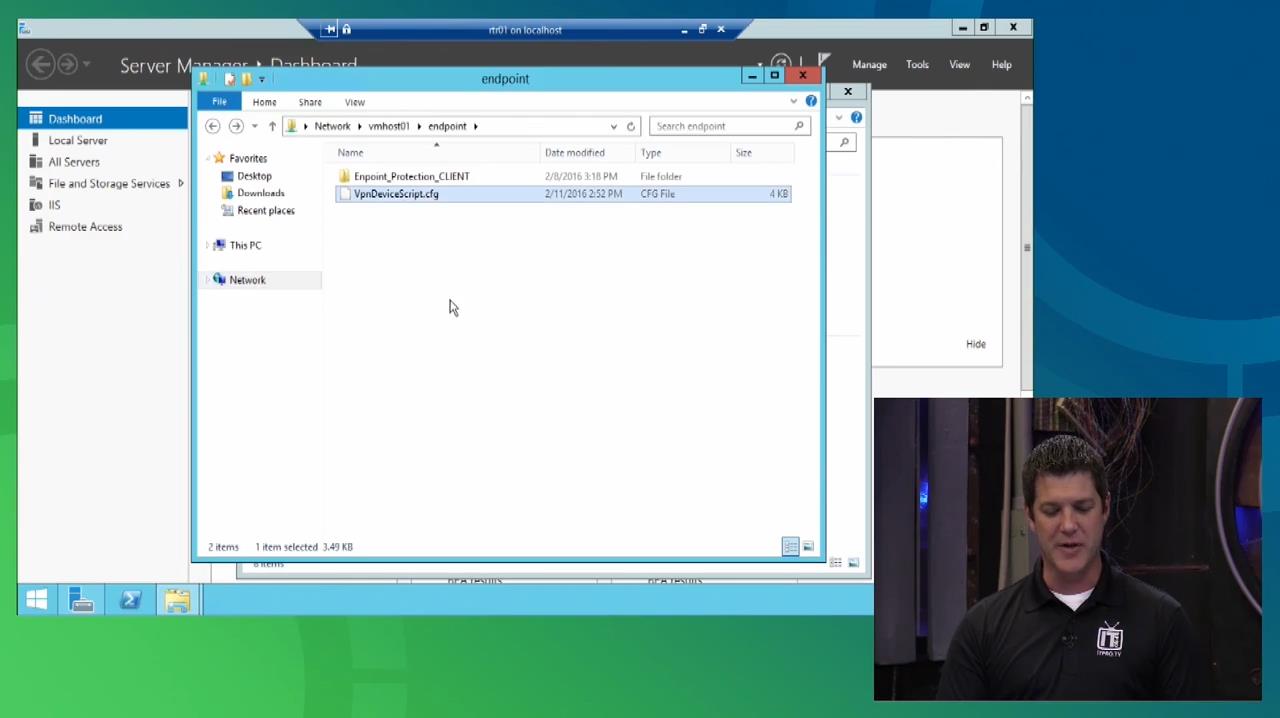
Task: Click Enpoint_Protection_CLIENT folder icon
Action: (x=344, y=176)
